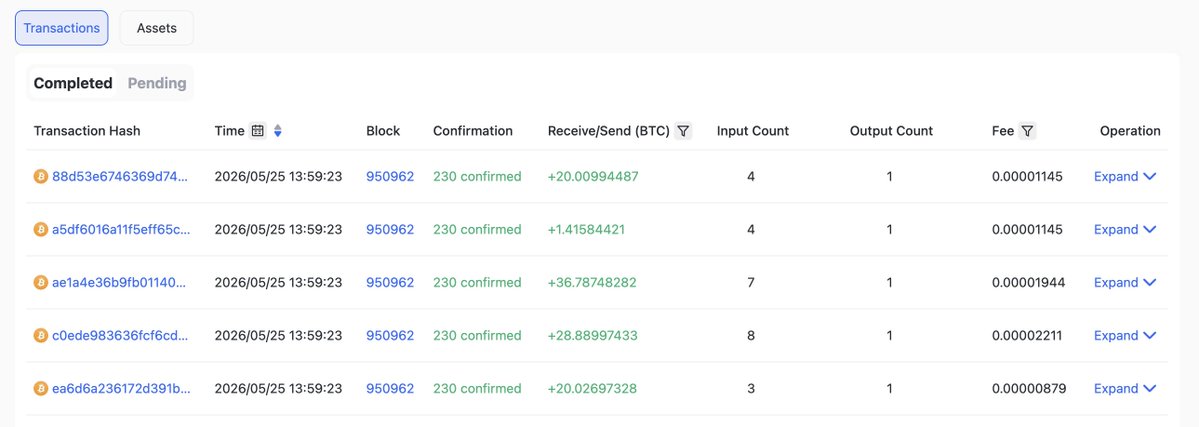This screenshot has height=427, width=1199.
Task: Click Bitcoin icon beside hash a5df6016a11f5eff65c
Action: tap(41, 230)
